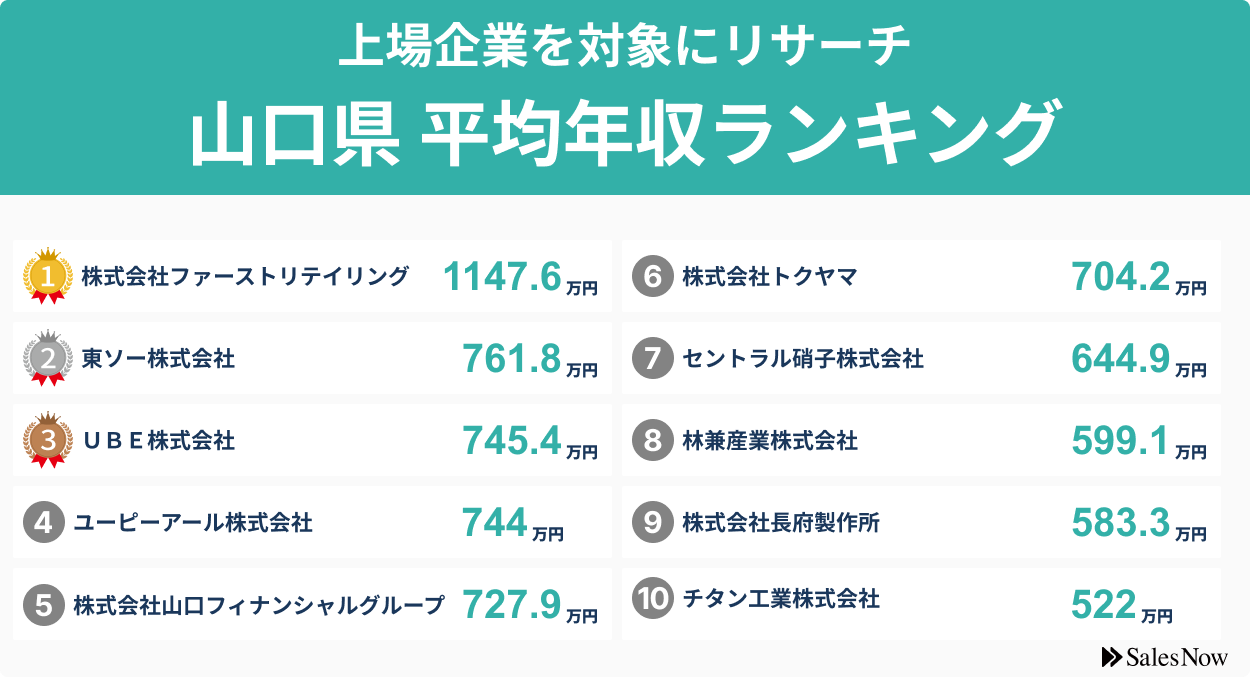Click the gold medal rank 1 icon
Image resolution: width=1250 pixels, height=677 pixels.
point(47,275)
